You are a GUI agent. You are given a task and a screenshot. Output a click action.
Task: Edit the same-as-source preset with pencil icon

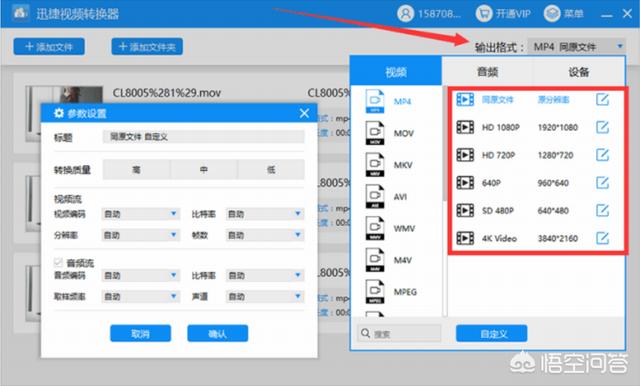tap(602, 99)
